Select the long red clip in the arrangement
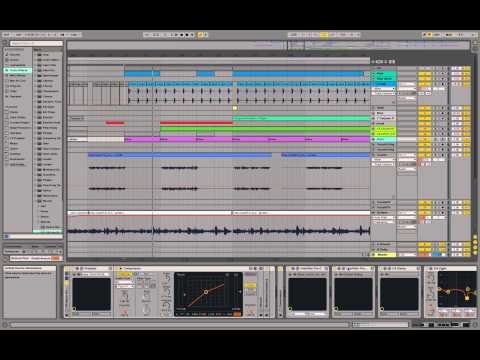Screen dimensions: 480x360 [x=196, y=123]
